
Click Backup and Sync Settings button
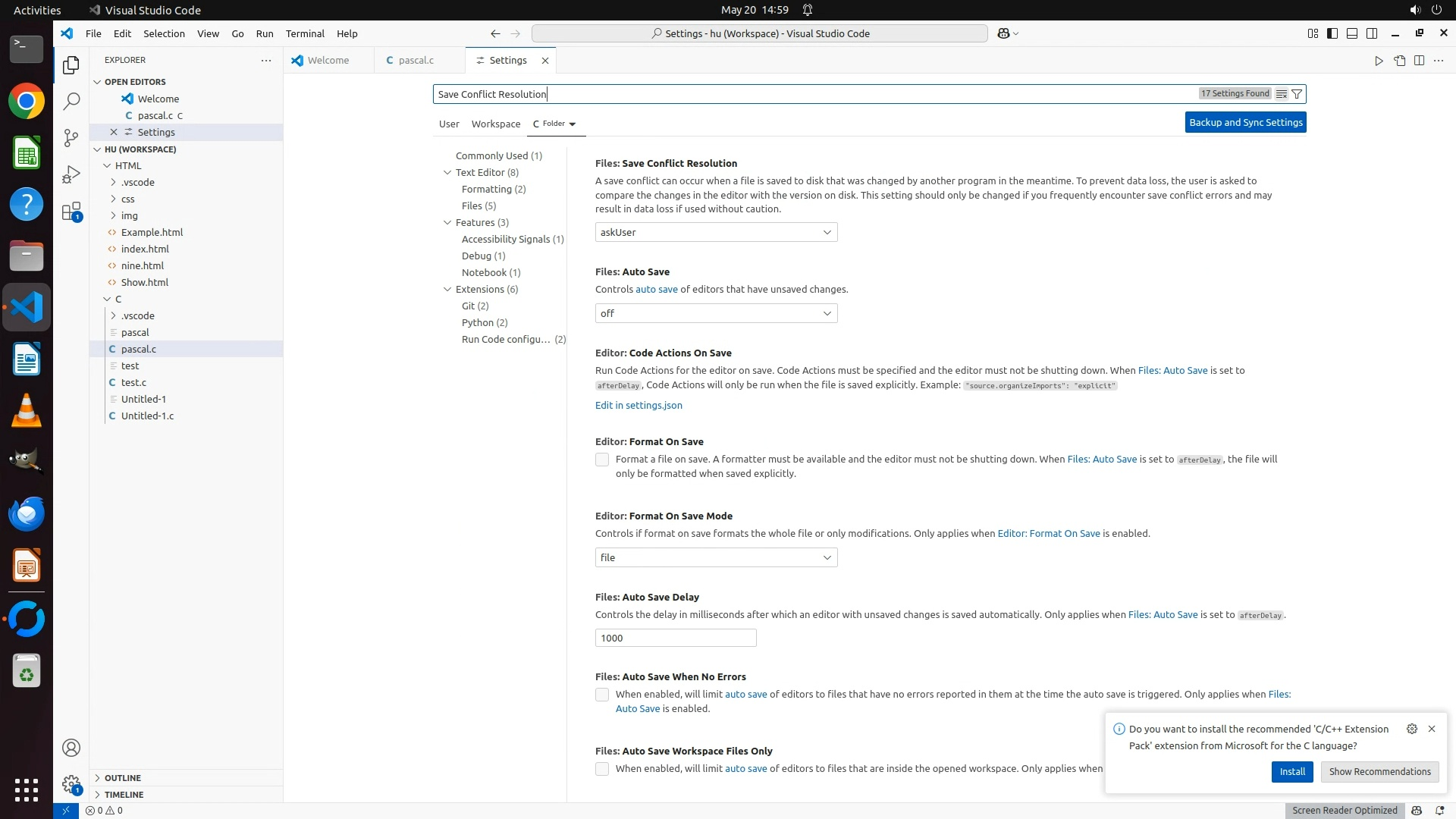[1245, 122]
